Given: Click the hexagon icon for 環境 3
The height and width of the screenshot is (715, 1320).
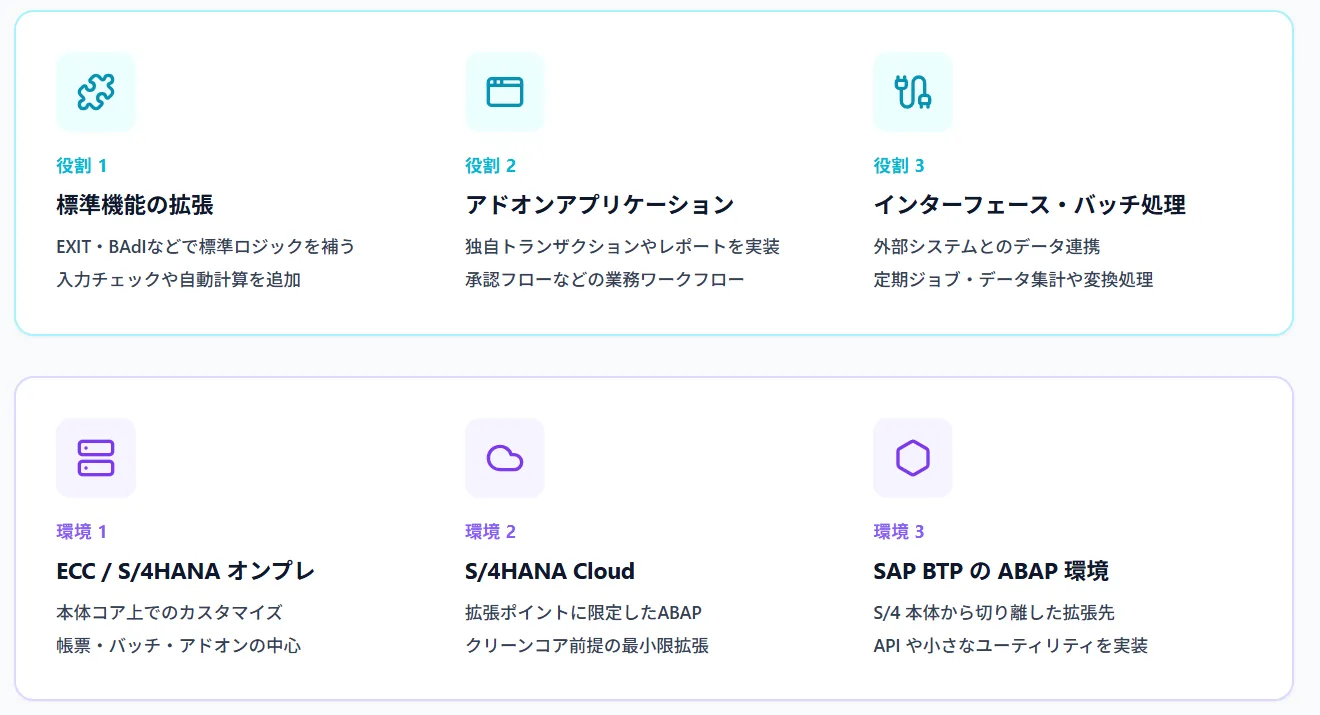Looking at the screenshot, I should point(913,458).
